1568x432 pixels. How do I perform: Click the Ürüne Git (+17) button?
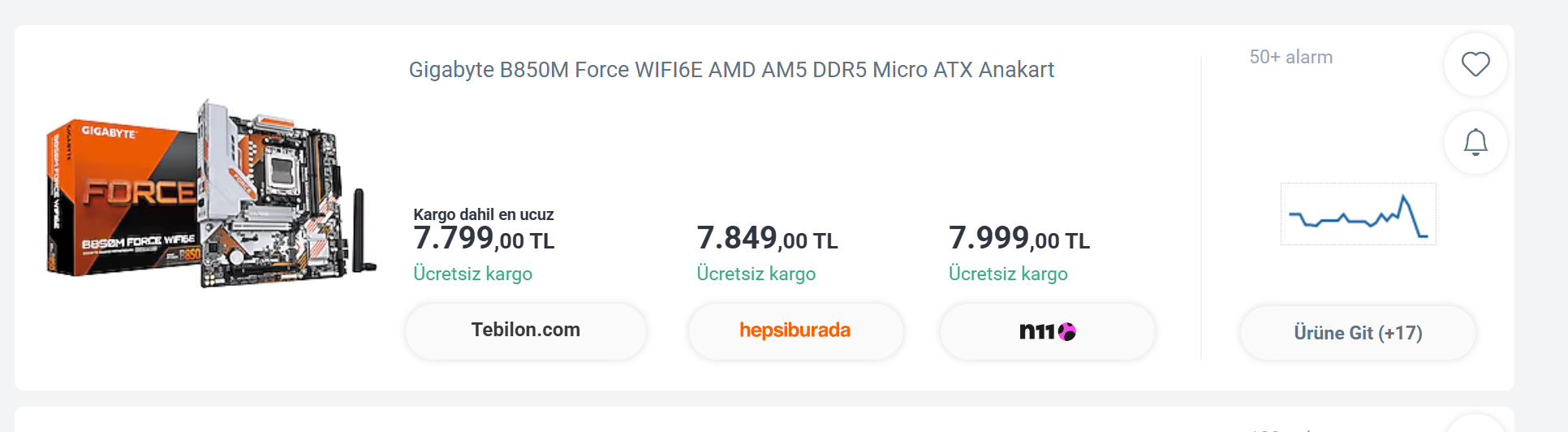coord(1358,333)
